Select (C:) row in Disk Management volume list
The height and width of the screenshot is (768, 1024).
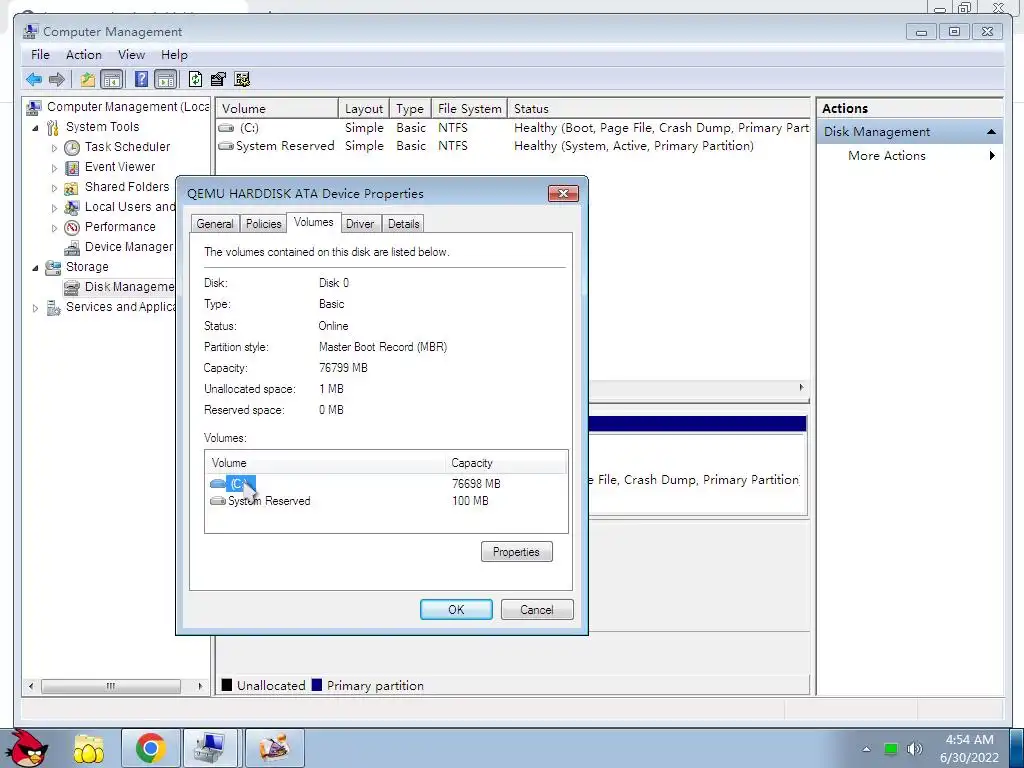pyautogui.click(x=513, y=128)
